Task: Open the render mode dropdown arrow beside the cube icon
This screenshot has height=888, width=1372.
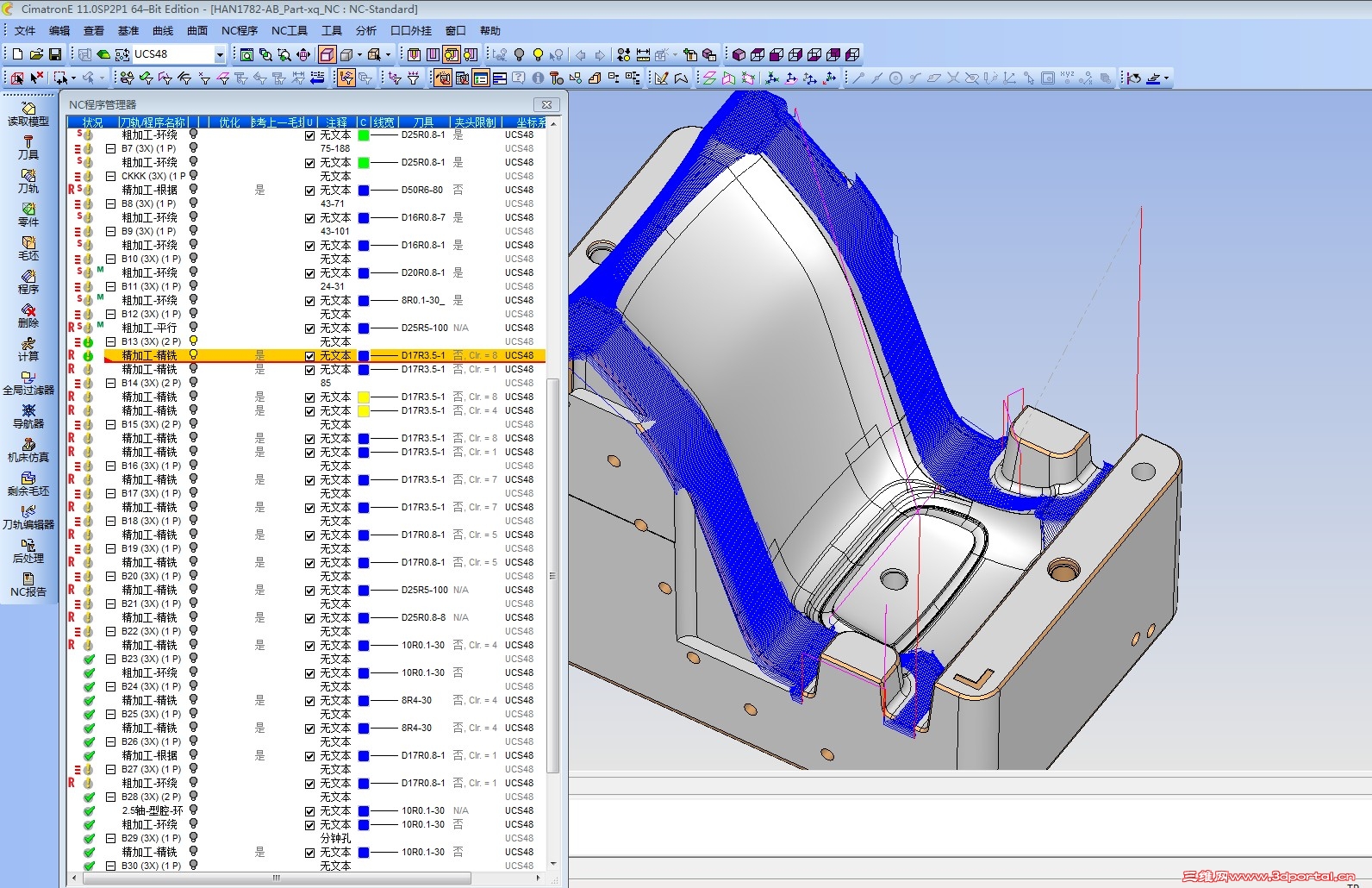Action: pyautogui.click(x=360, y=54)
